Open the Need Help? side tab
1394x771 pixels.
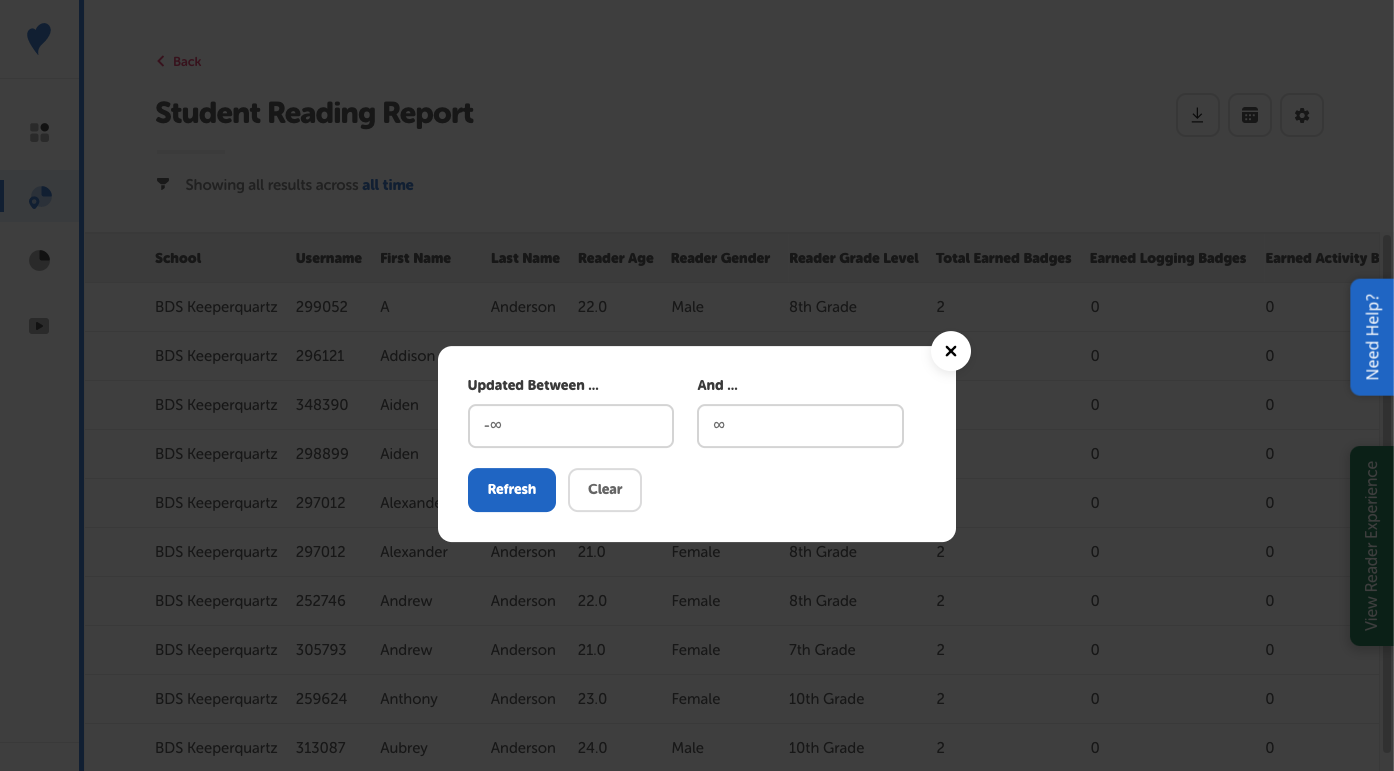(x=1372, y=337)
